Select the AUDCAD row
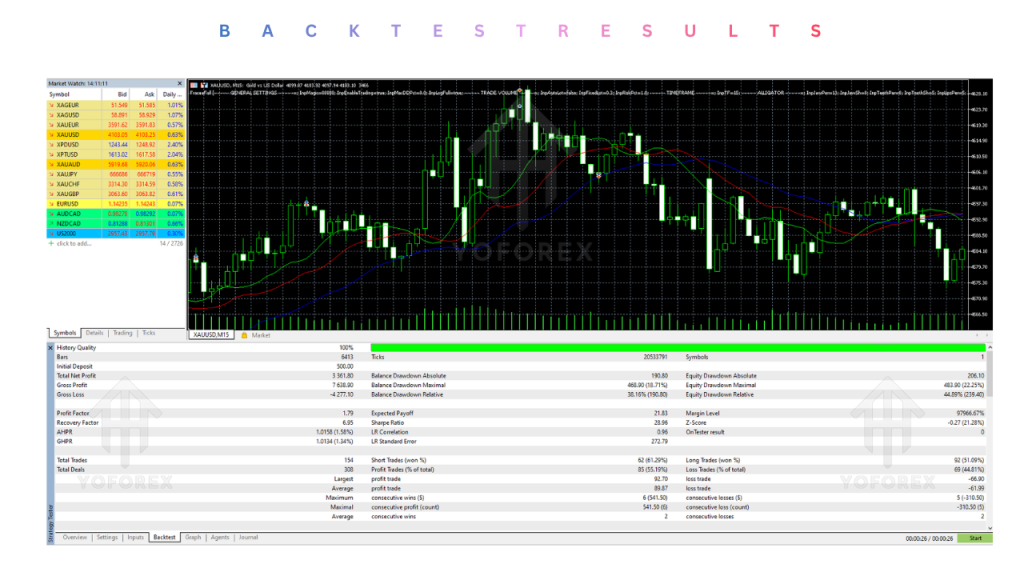 tap(116, 214)
